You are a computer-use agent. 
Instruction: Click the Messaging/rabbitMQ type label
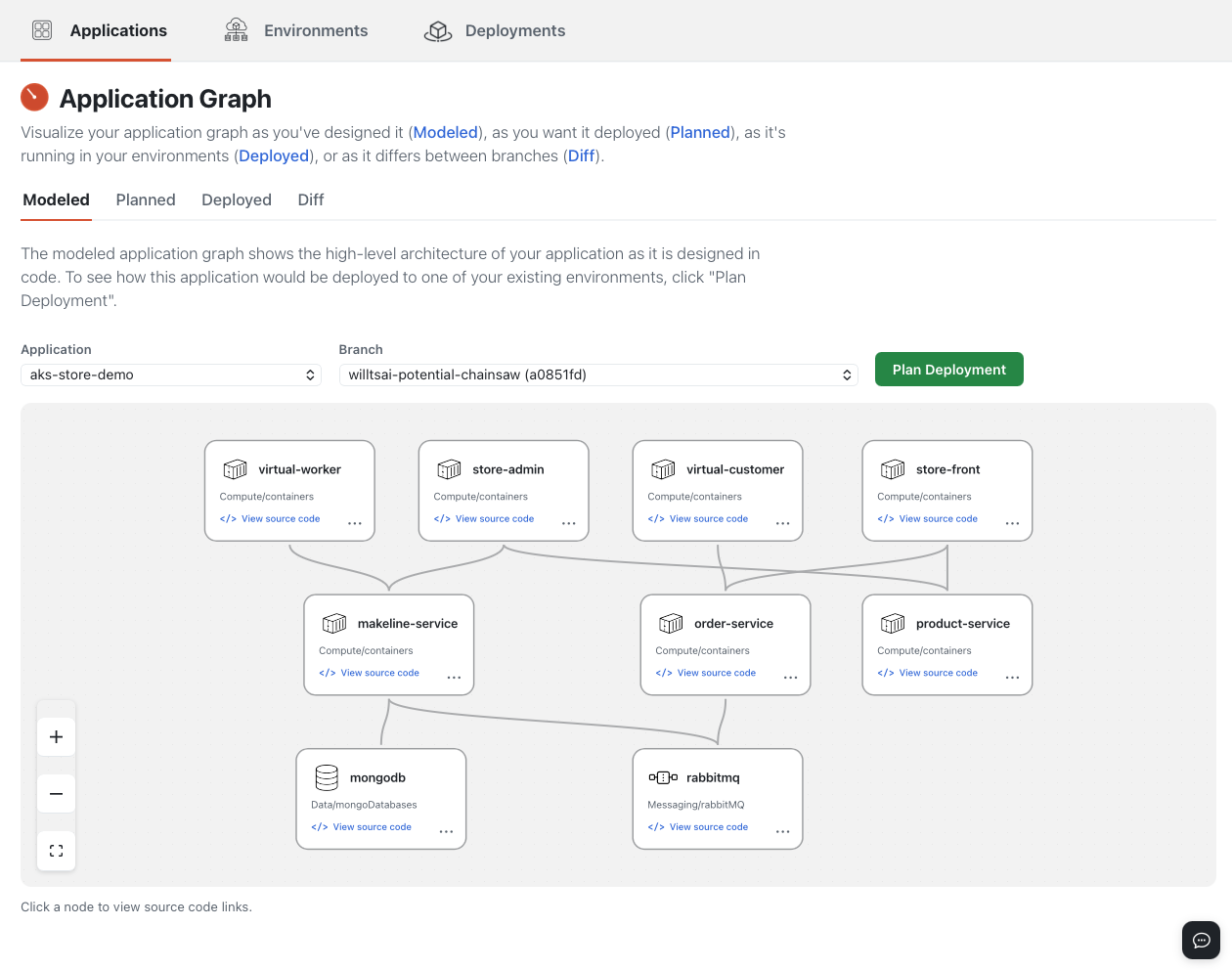[696, 805]
